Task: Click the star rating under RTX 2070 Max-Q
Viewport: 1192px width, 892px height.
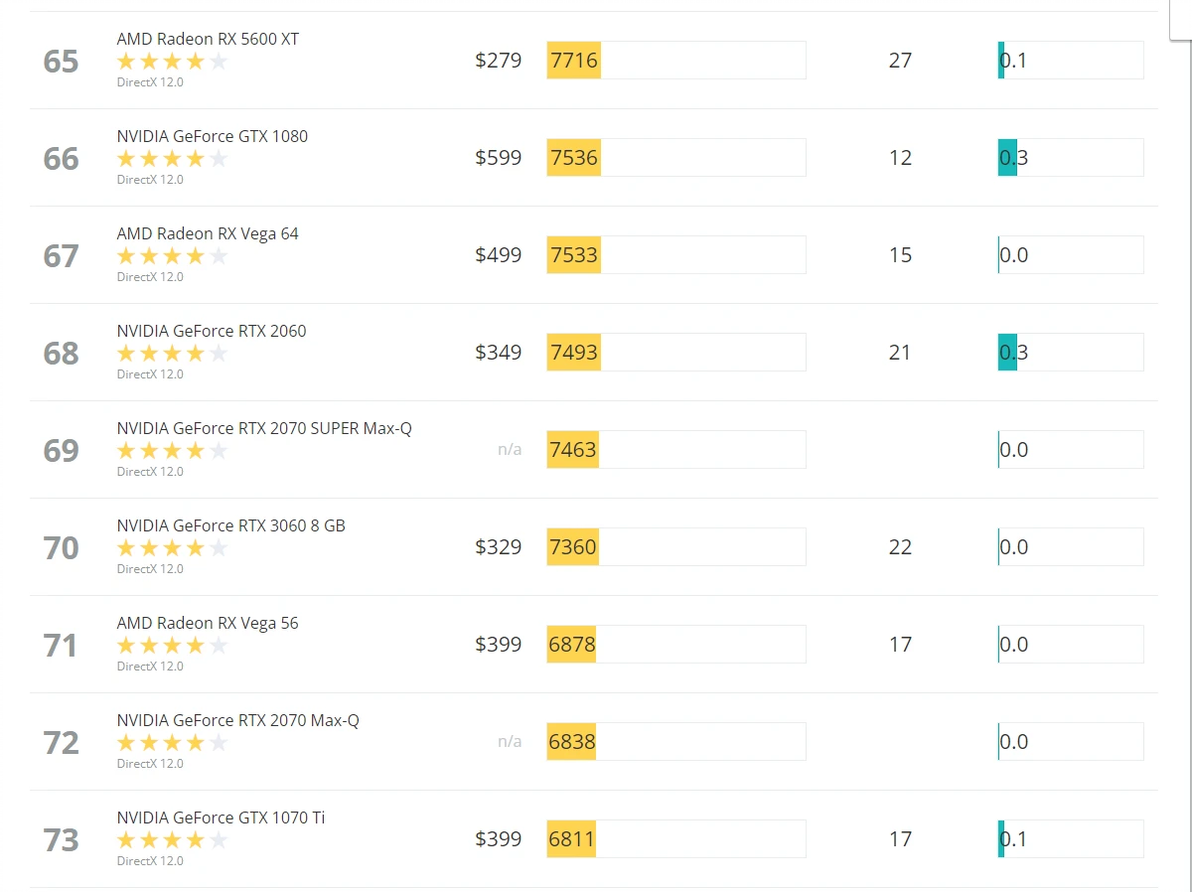Action: coord(172,743)
